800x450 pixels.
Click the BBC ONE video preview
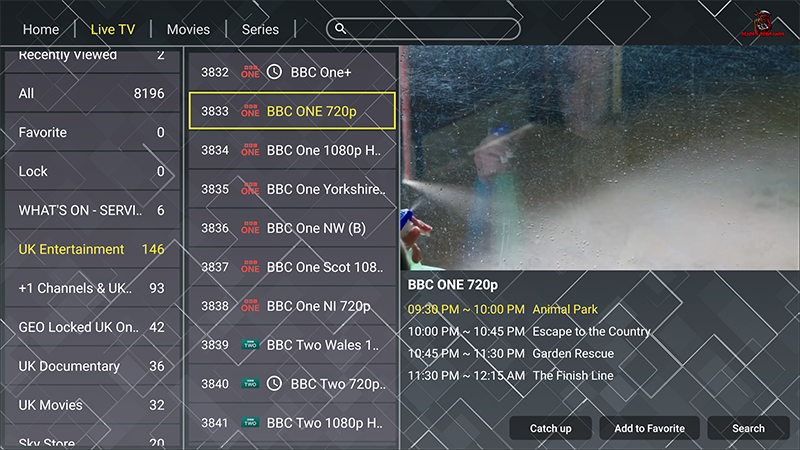pyautogui.click(x=600, y=157)
